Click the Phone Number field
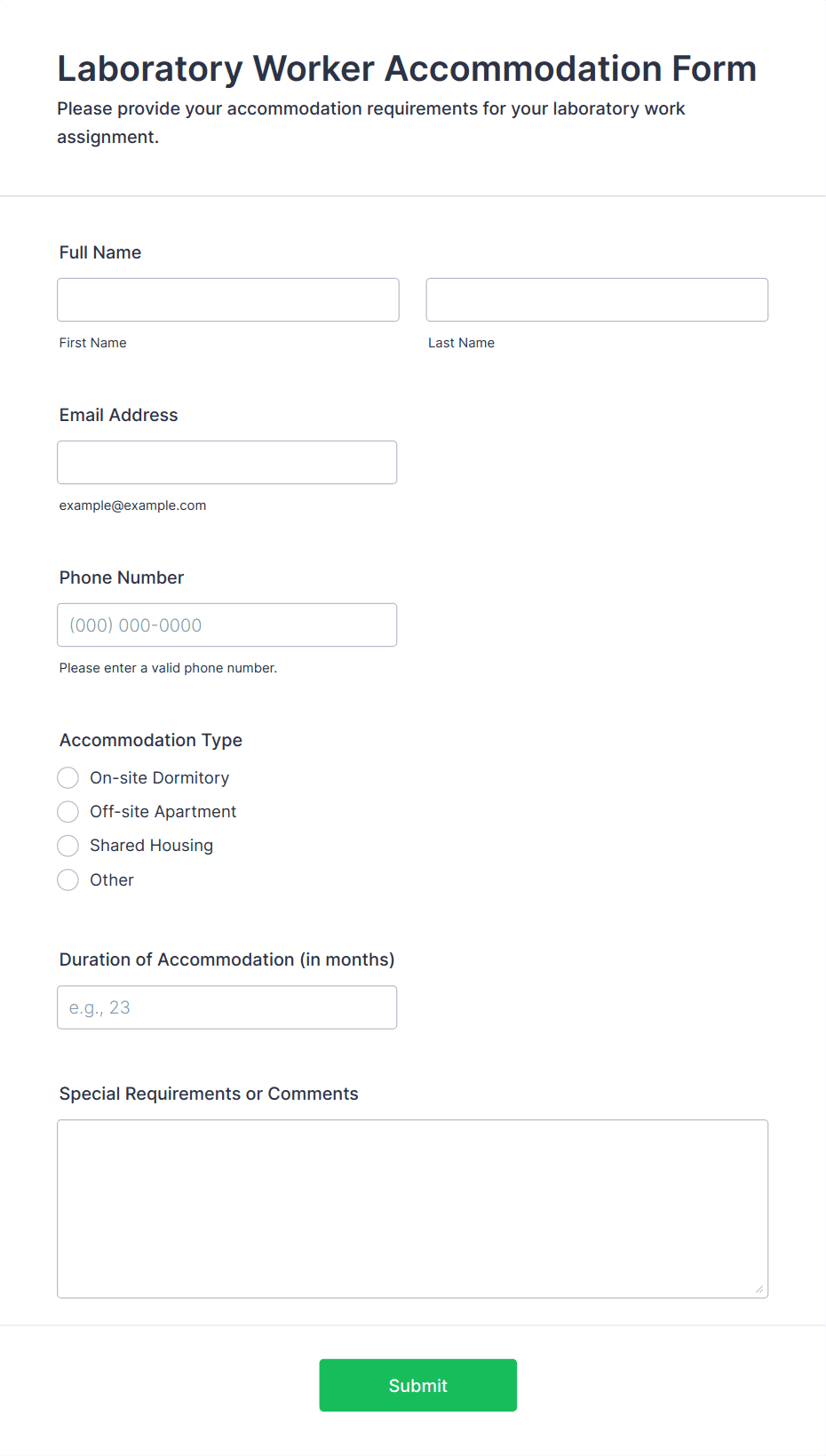Screen dimensions: 826x1456 tap(227, 625)
